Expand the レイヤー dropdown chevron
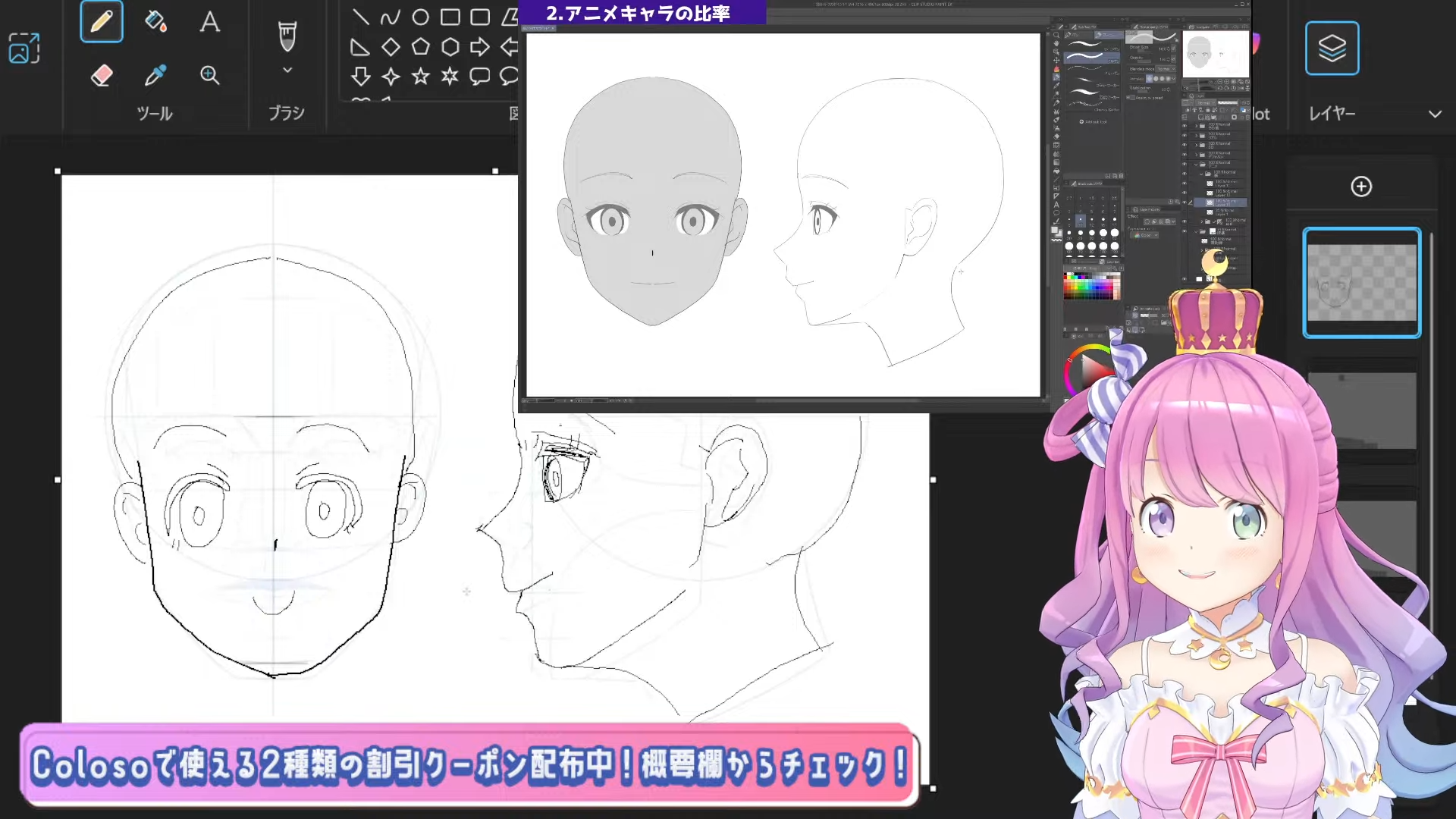 (x=1435, y=114)
